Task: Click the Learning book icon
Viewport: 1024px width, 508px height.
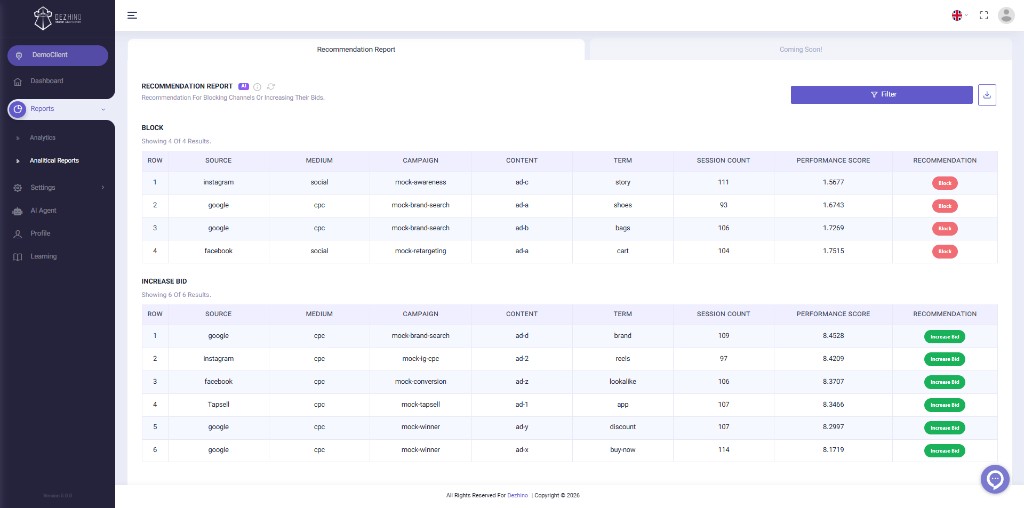Action: coord(18,257)
